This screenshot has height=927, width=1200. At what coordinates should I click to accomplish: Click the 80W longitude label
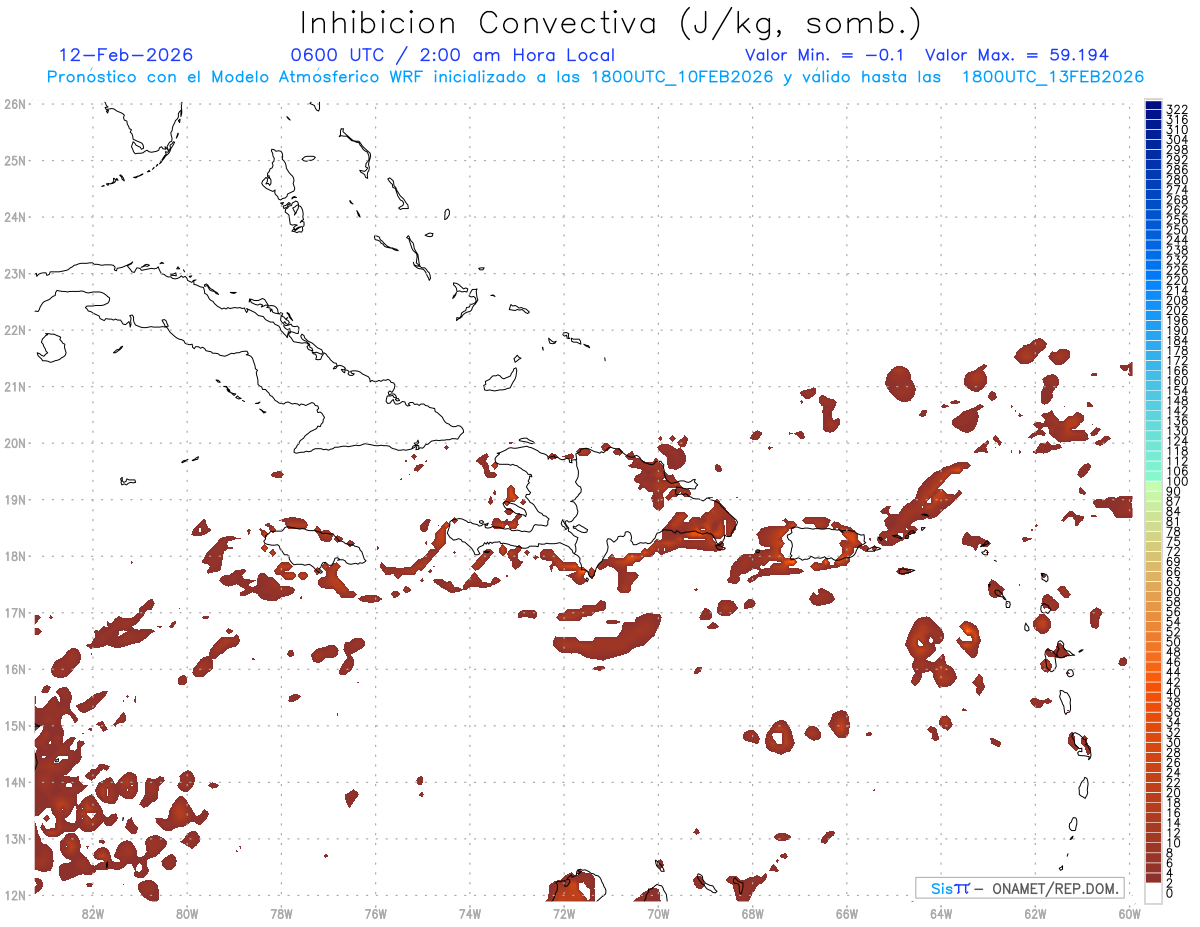[x=187, y=913]
